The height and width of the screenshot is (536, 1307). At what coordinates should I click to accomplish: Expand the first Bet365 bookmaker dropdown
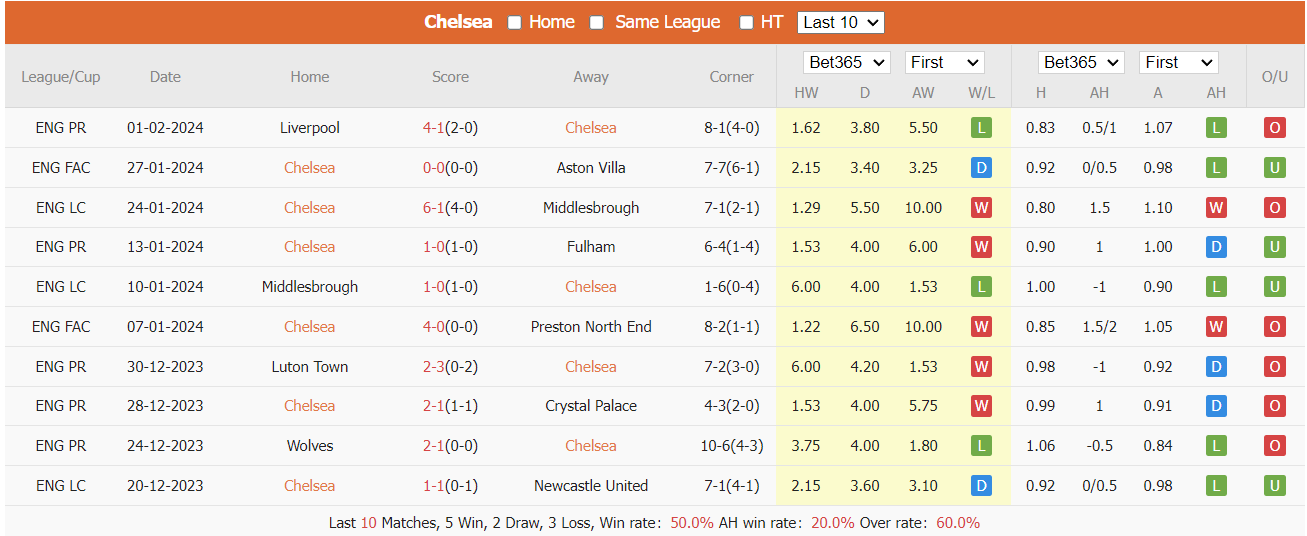pyautogui.click(x=847, y=62)
